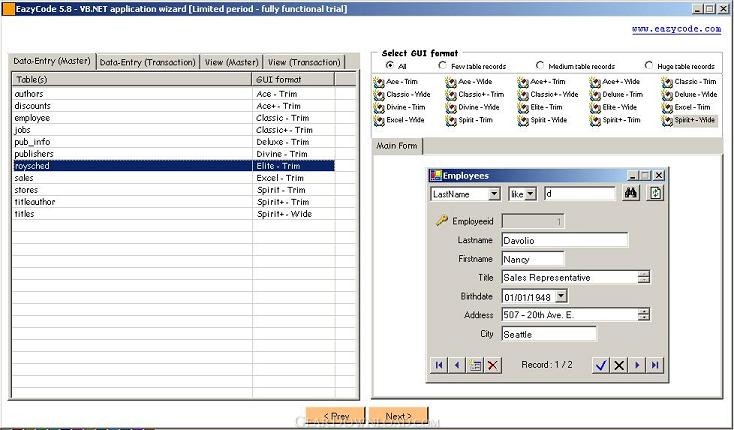
Task: Click the City field containing Seattle
Action: coord(549,334)
